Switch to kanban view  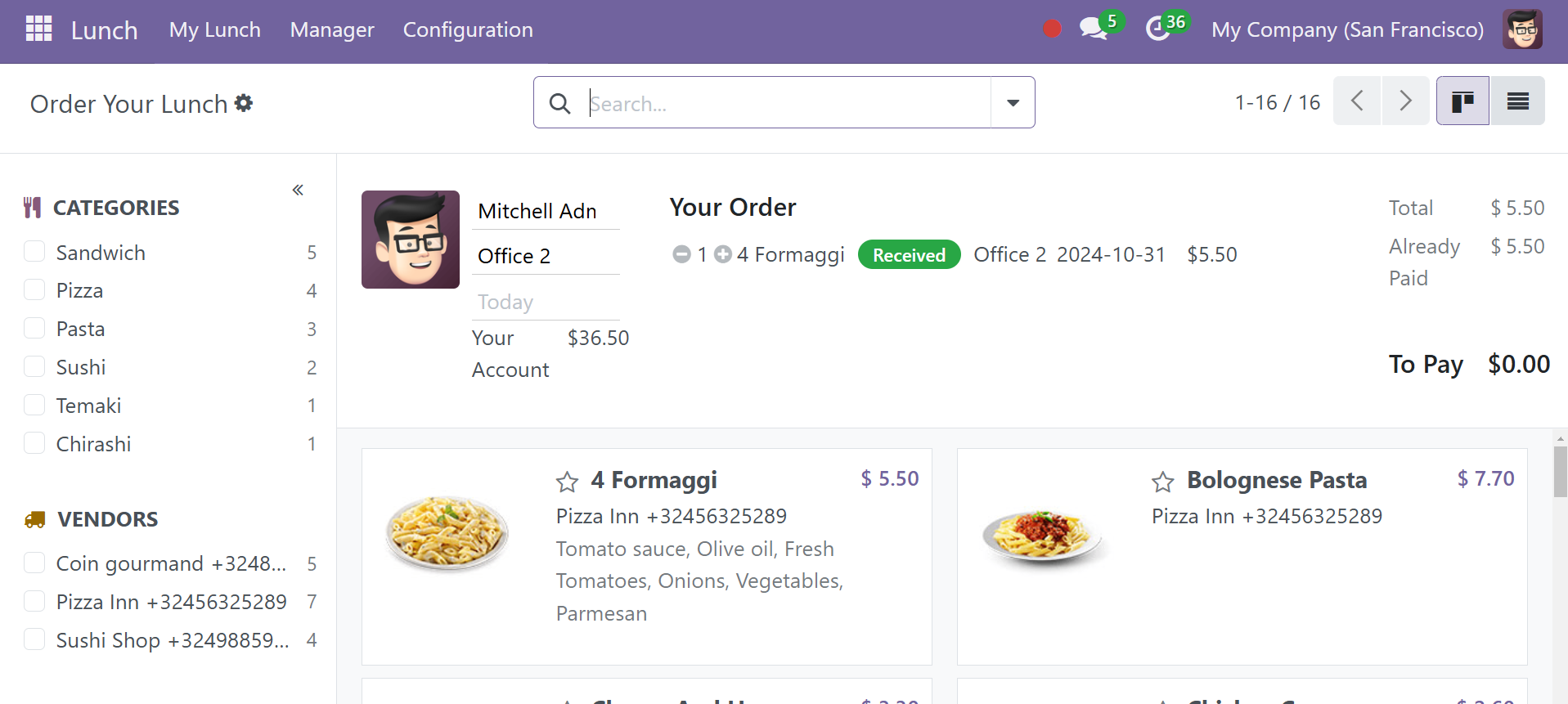(x=1462, y=101)
